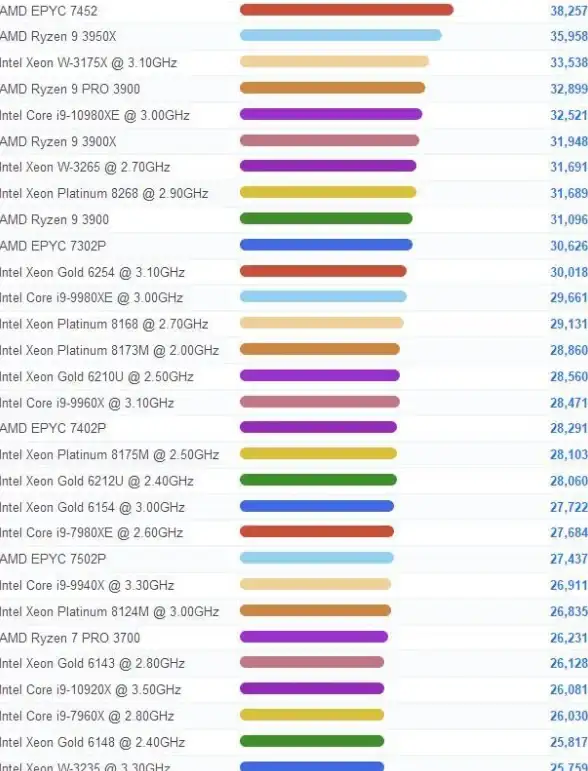The height and width of the screenshot is (771, 588).
Task: Click the pink bar for Ryzen 9 3900X
Action: point(329,141)
